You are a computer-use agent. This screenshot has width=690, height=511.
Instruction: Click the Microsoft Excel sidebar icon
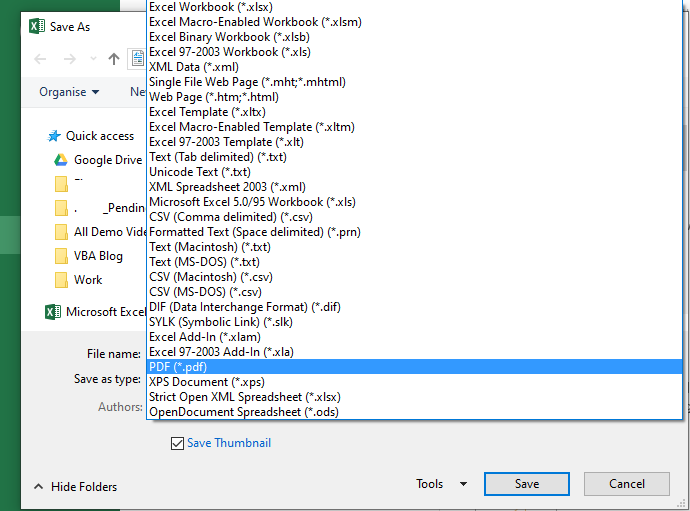(53, 312)
